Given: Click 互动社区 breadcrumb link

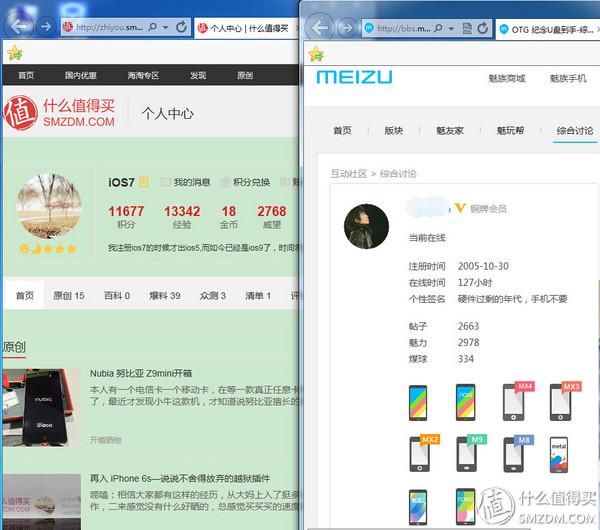Looking at the screenshot, I should click(x=349, y=174).
